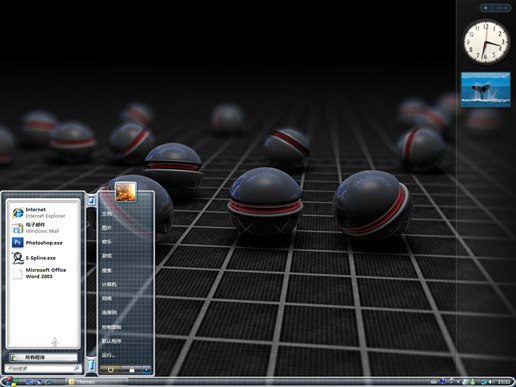516x387 pixels.
Task: Click the Internet Explorer quick launch icon
Action: 48,382
